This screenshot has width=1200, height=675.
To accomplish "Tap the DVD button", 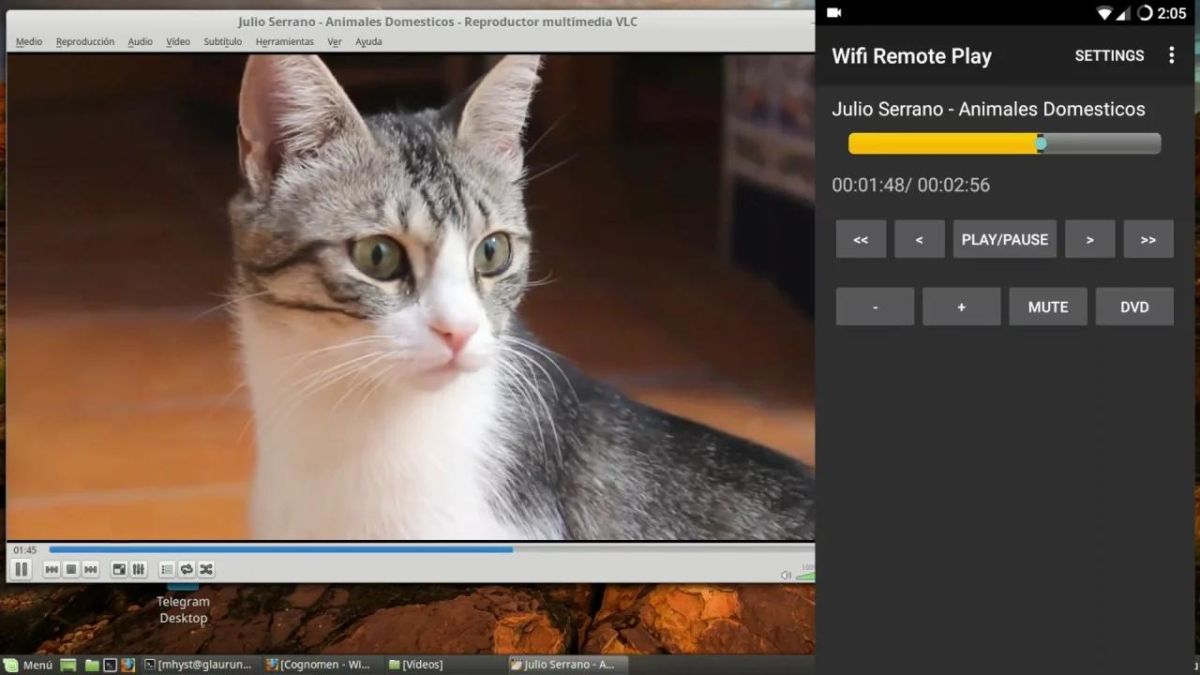I will coord(1134,307).
